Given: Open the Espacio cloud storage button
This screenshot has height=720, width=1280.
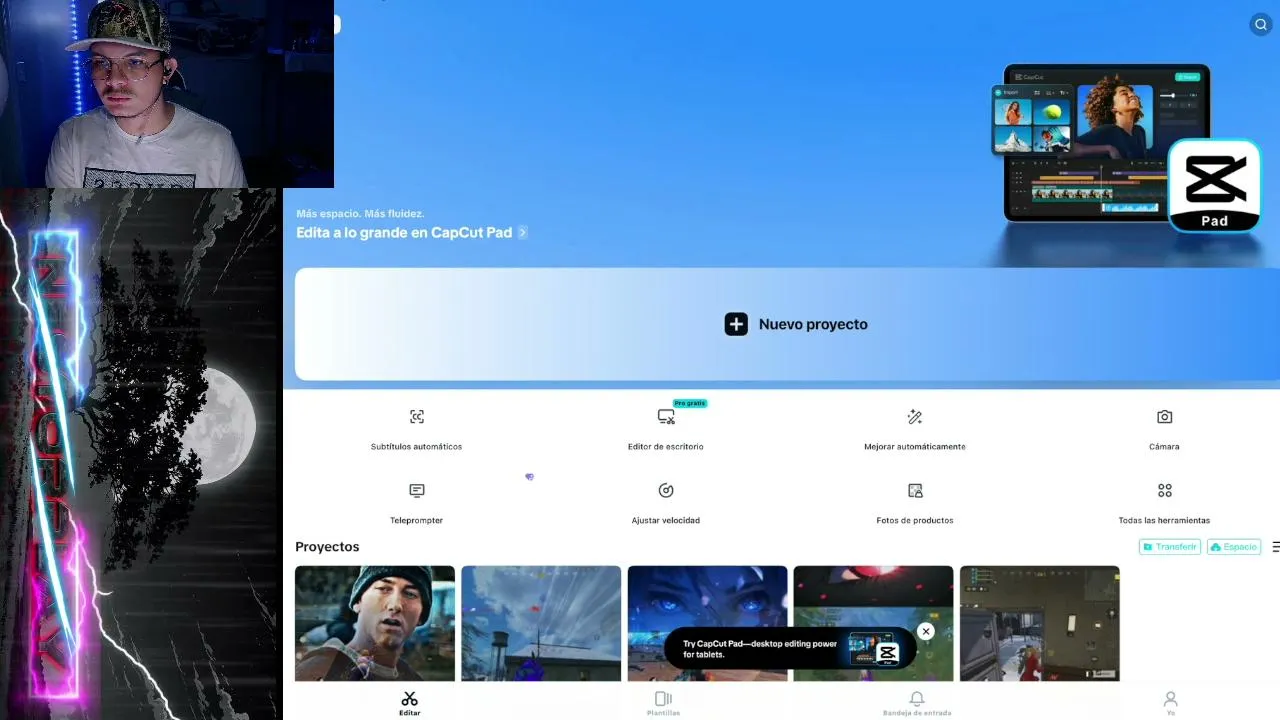Looking at the screenshot, I should 1234,547.
